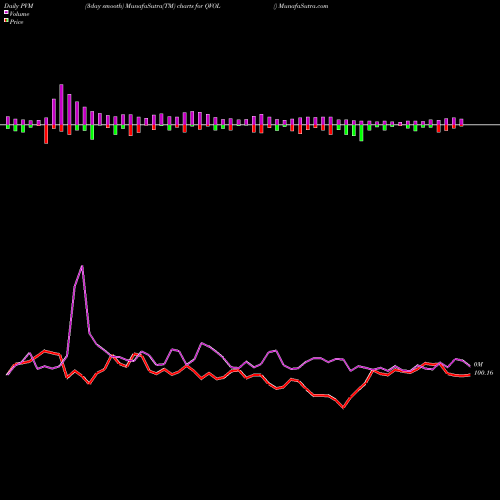Viewport: 500px width, 500px height.
Task: Select the rightmost volume bar
Action: click(461, 122)
